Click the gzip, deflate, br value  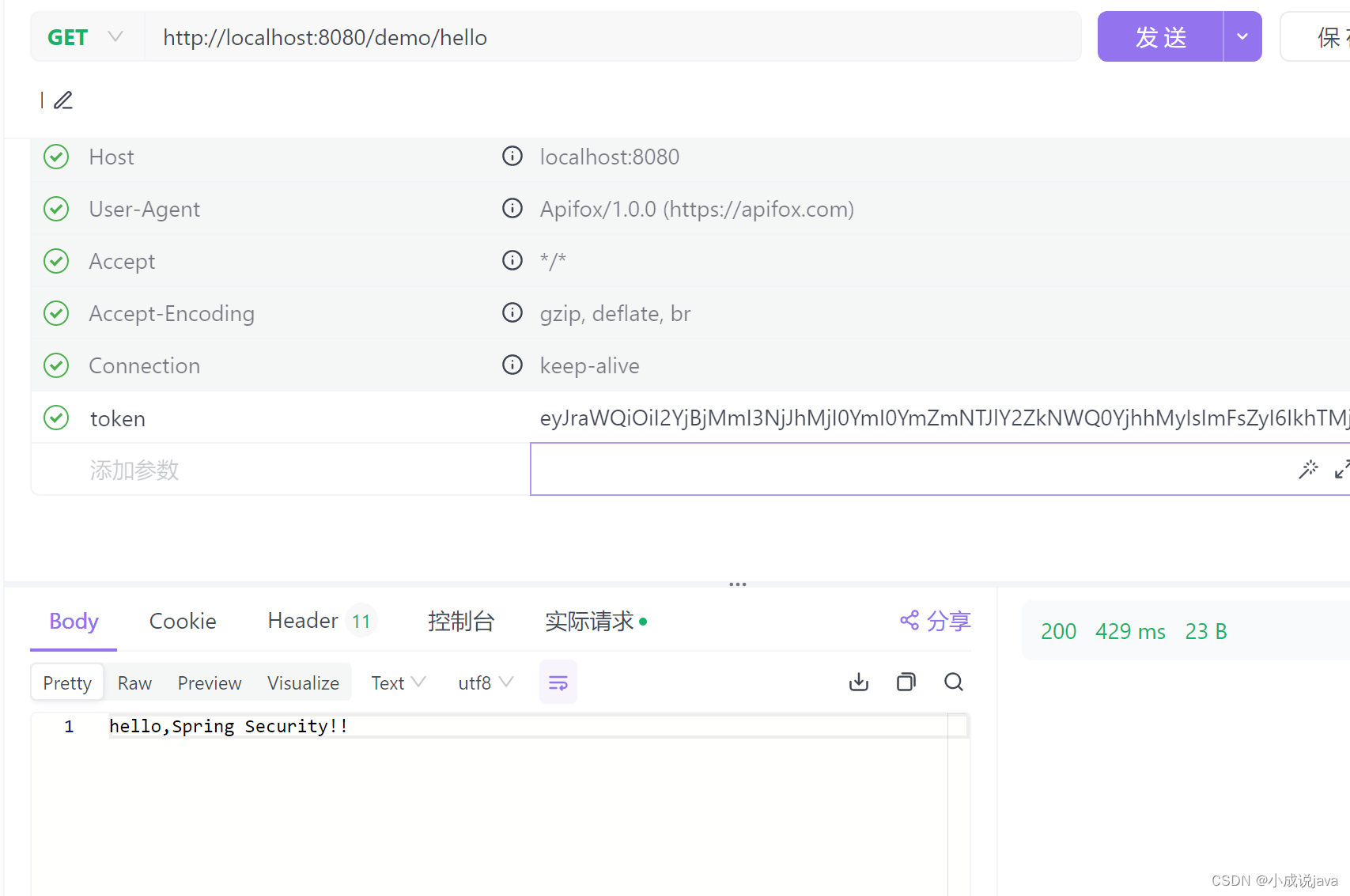click(615, 313)
